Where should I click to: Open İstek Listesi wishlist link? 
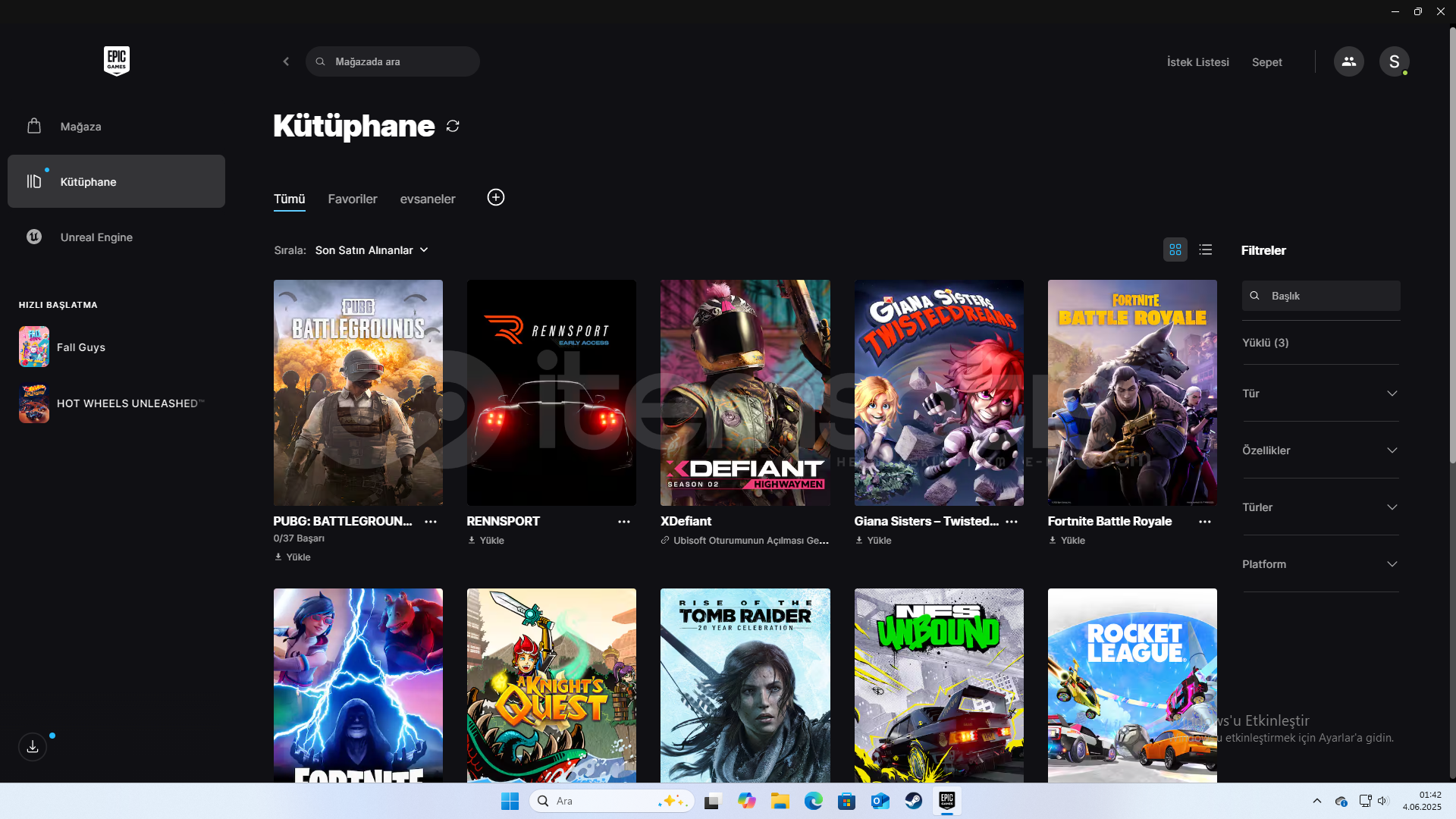tap(1197, 62)
